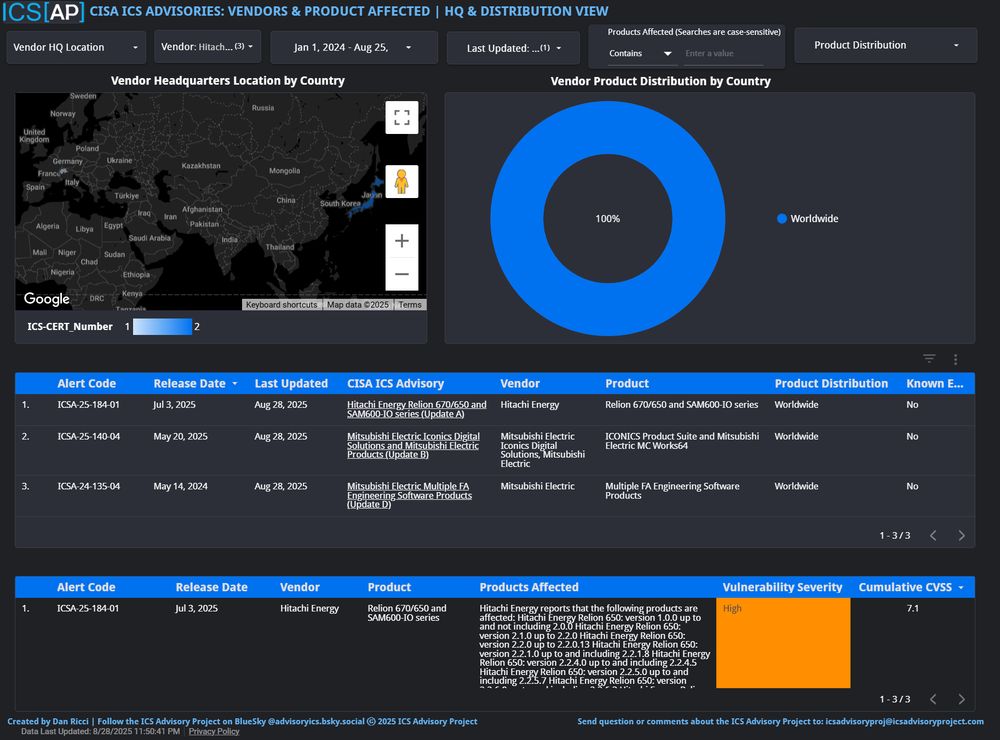The width and height of the screenshot is (1000, 740).
Task: Click the 100% donut chart label
Action: (x=608, y=219)
